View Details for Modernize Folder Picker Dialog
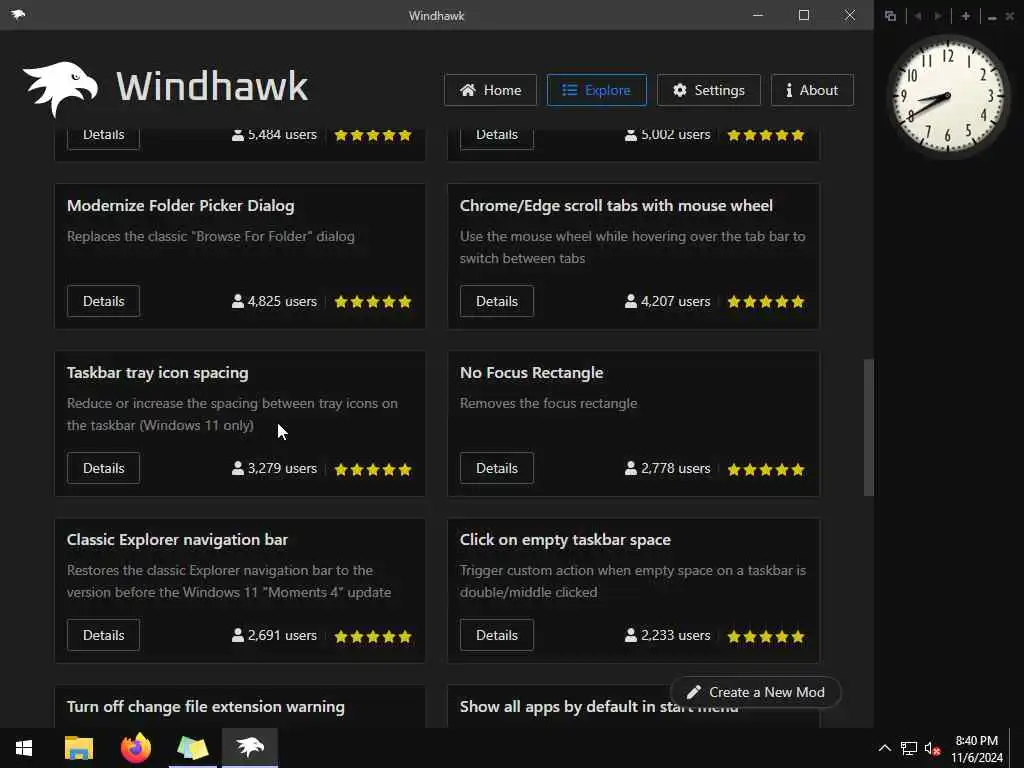 (103, 301)
